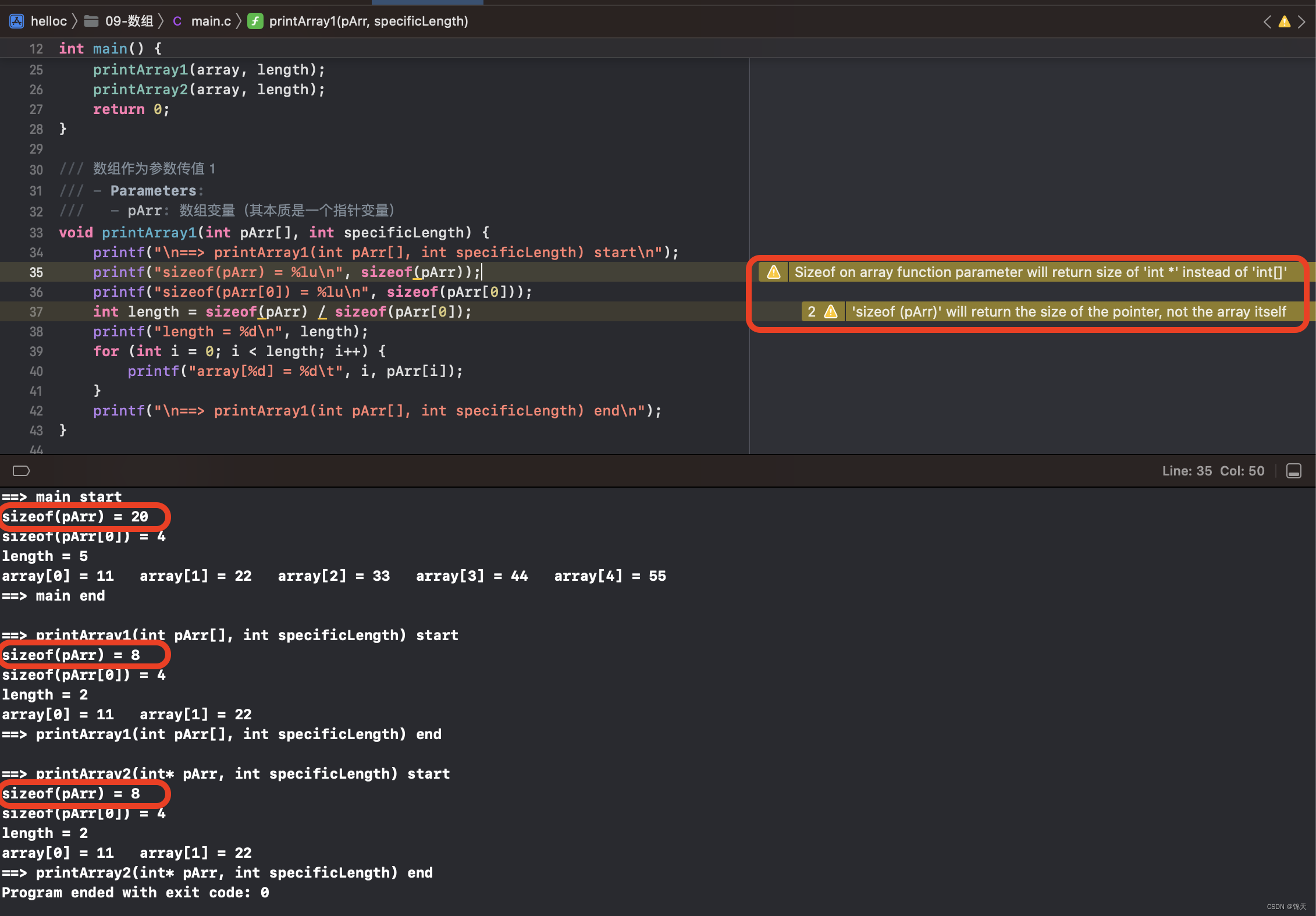Click 'length = 5' console output
The height and width of the screenshot is (916, 1316).
pos(45,556)
